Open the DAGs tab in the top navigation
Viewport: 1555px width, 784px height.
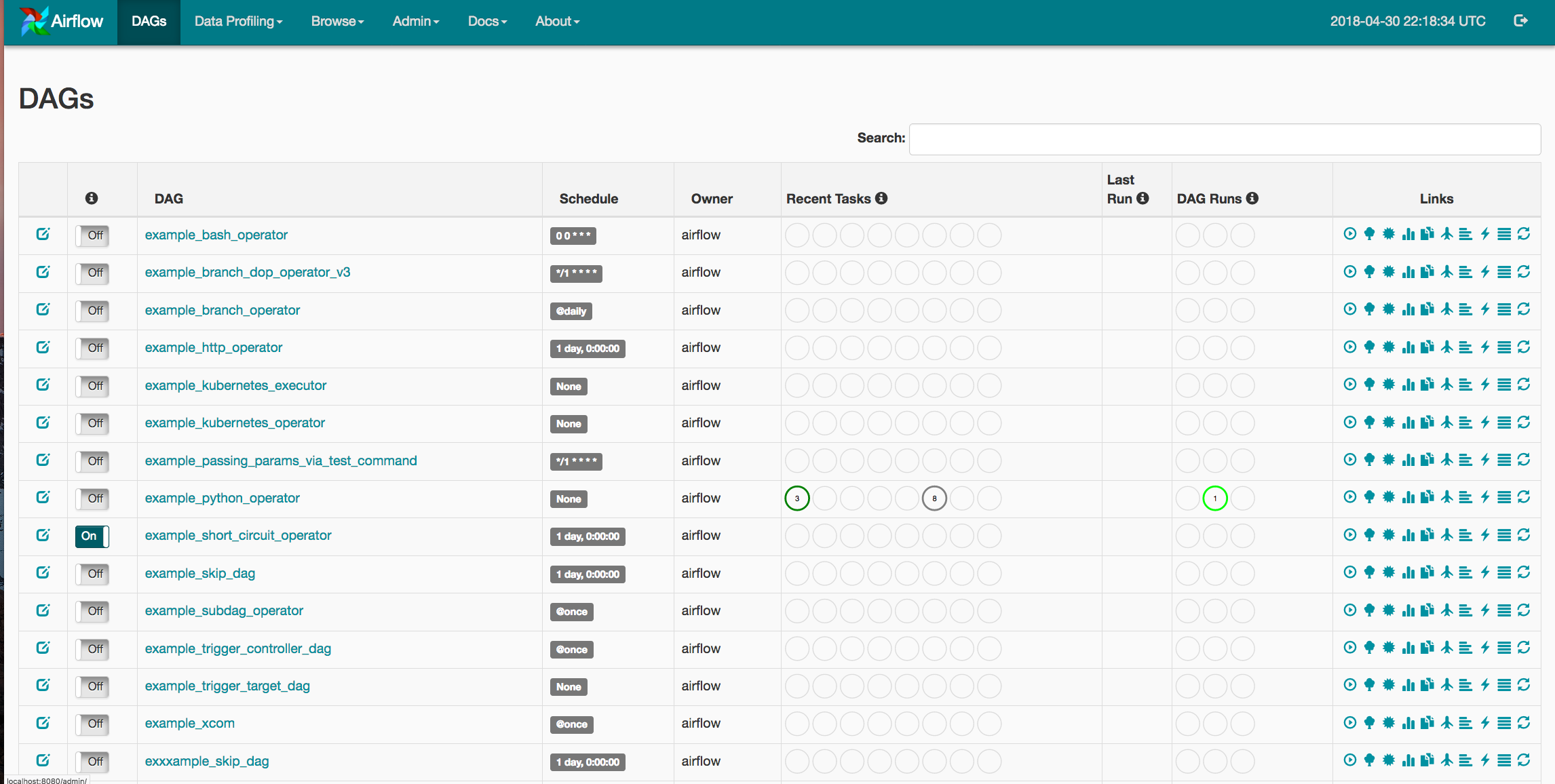(148, 20)
